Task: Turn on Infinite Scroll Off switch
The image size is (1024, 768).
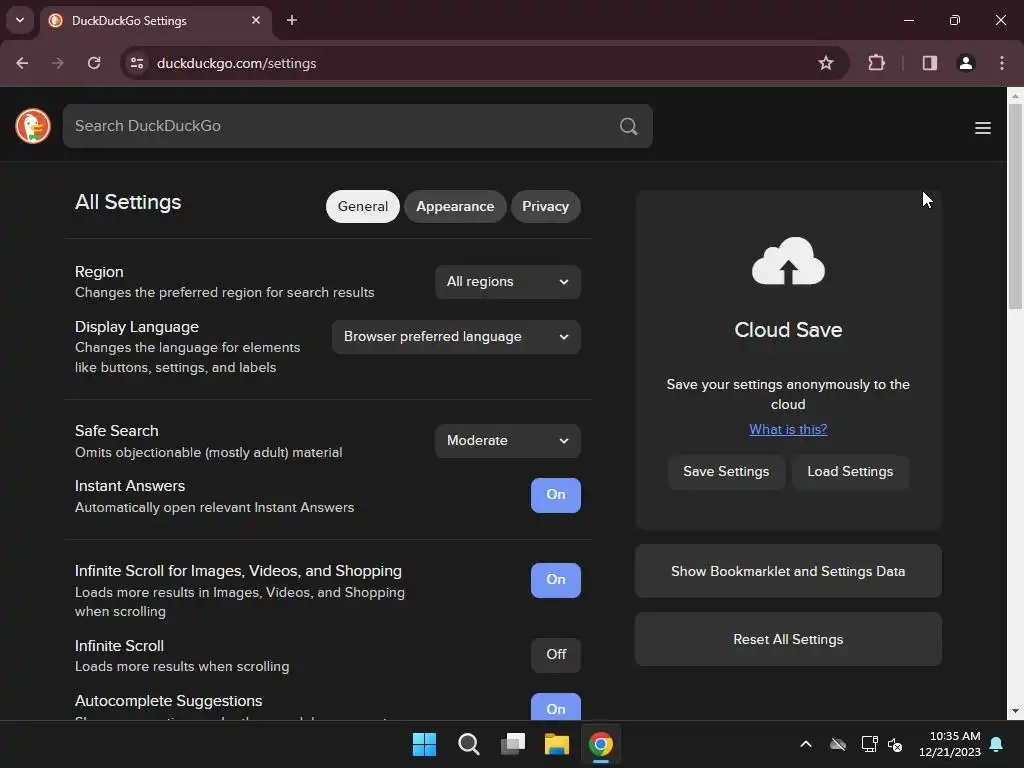Action: tap(556, 654)
